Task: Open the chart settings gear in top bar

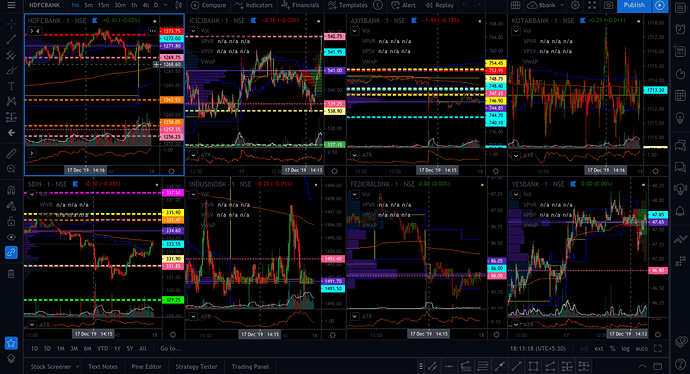Action: click(x=575, y=5)
